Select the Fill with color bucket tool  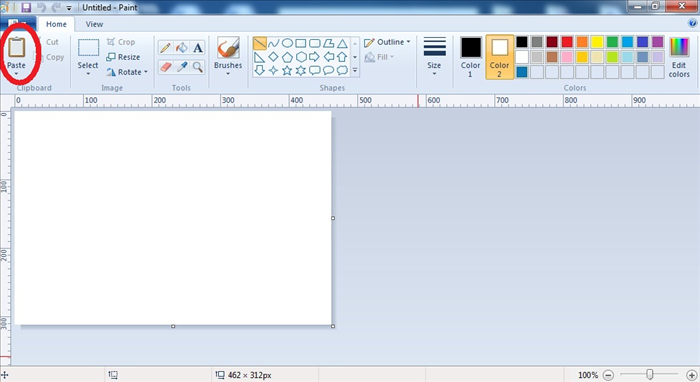click(x=181, y=48)
